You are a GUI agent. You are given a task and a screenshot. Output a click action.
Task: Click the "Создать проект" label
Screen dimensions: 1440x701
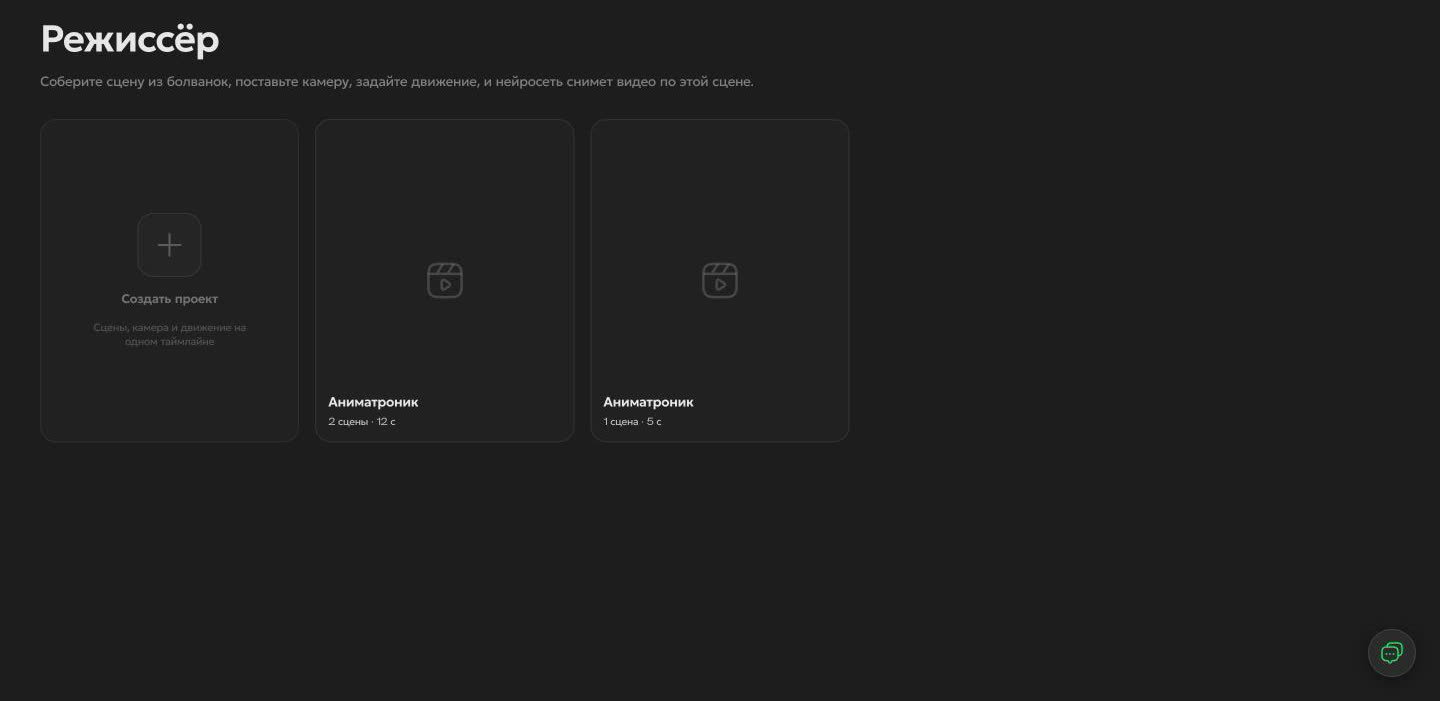tap(169, 299)
